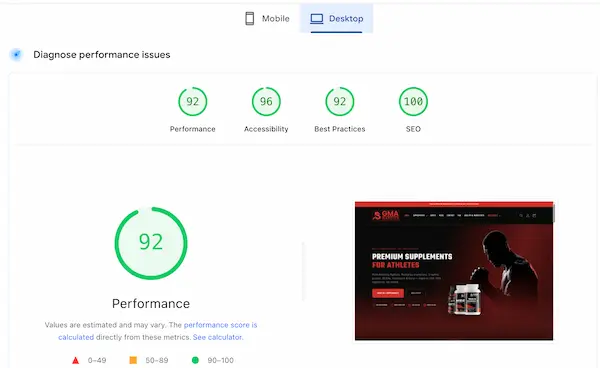Image resolution: width=600 pixels, height=368 pixels.
Task: Click the Performance label under top gauges
Action: [x=192, y=129]
